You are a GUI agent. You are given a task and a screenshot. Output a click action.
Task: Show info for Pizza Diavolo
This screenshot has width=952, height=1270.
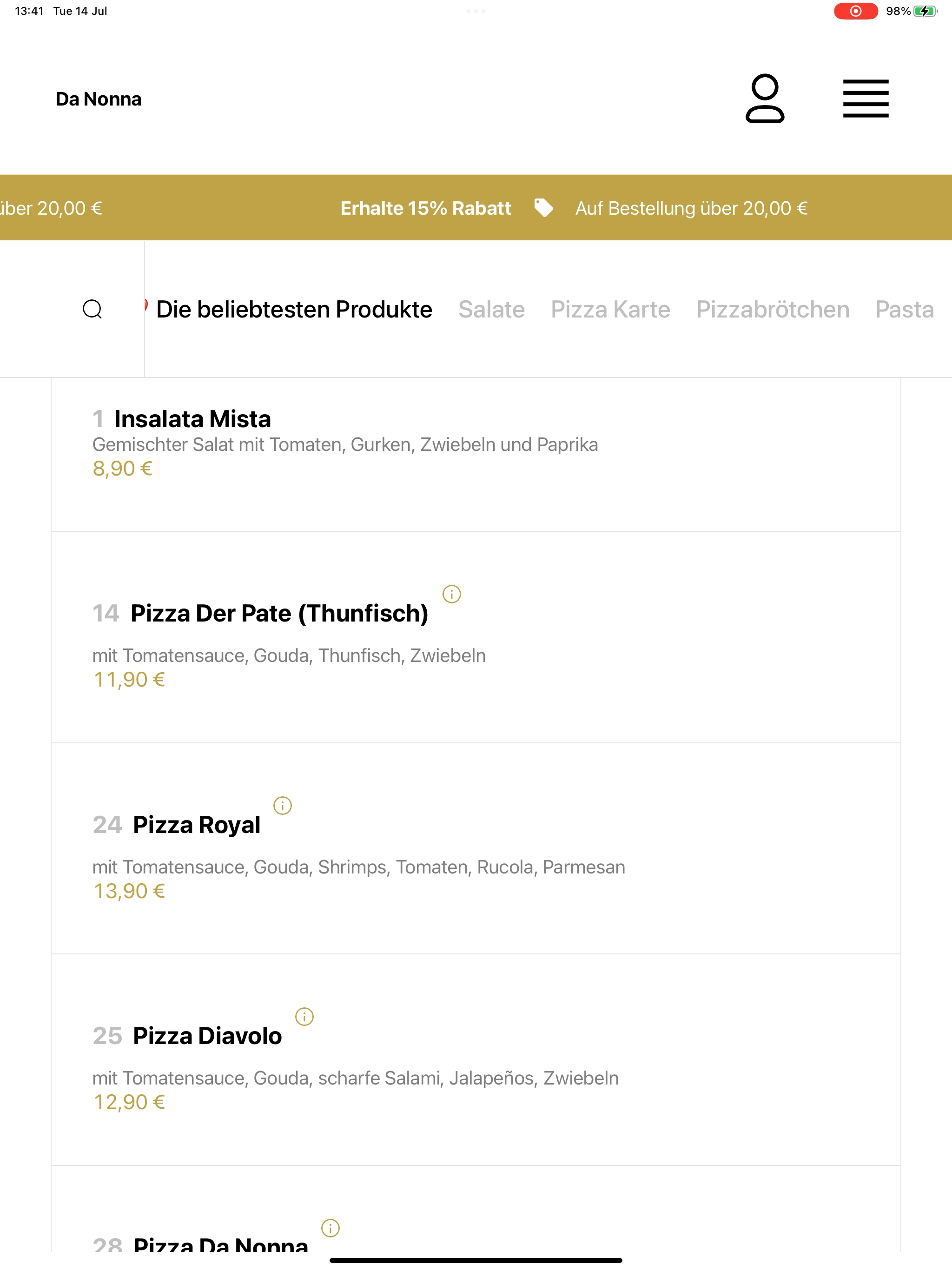pyautogui.click(x=304, y=1017)
